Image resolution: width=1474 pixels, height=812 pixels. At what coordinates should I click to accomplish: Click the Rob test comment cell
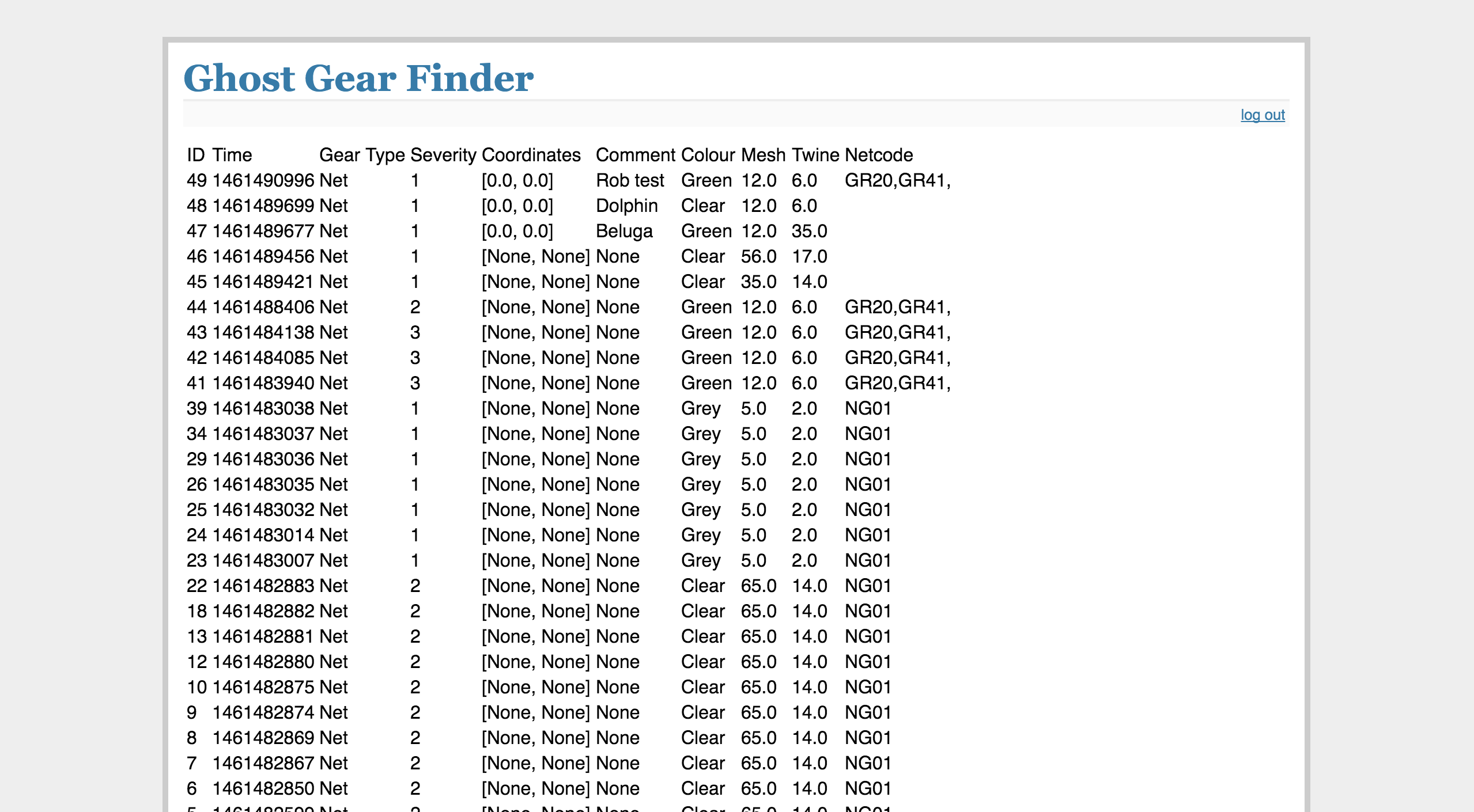(629, 180)
